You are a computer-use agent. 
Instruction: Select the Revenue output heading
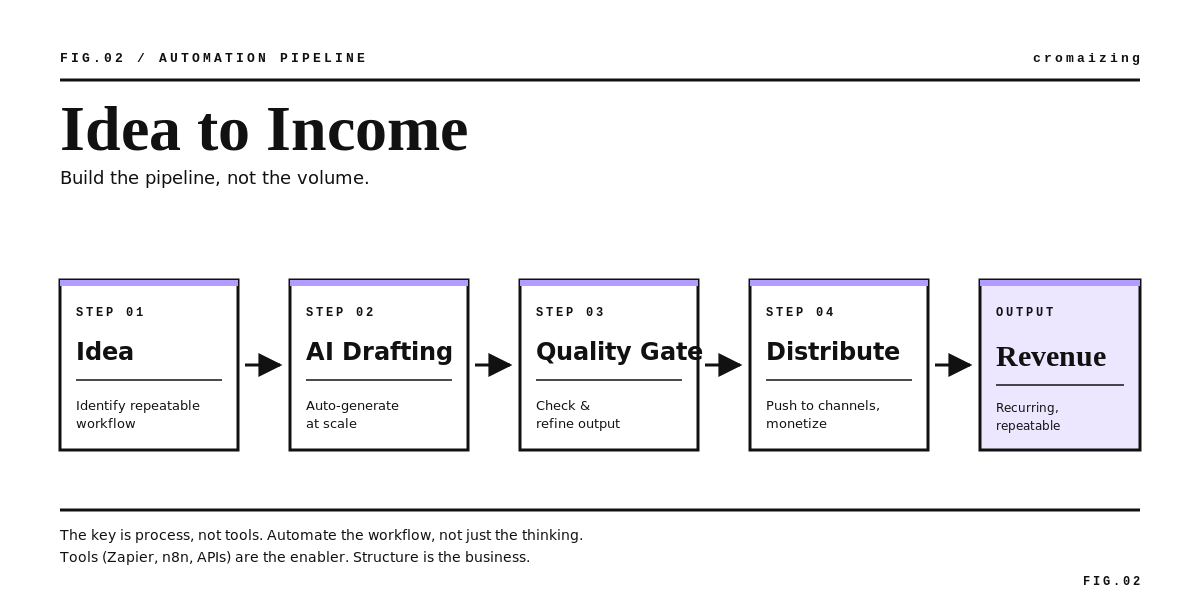coord(1051,356)
